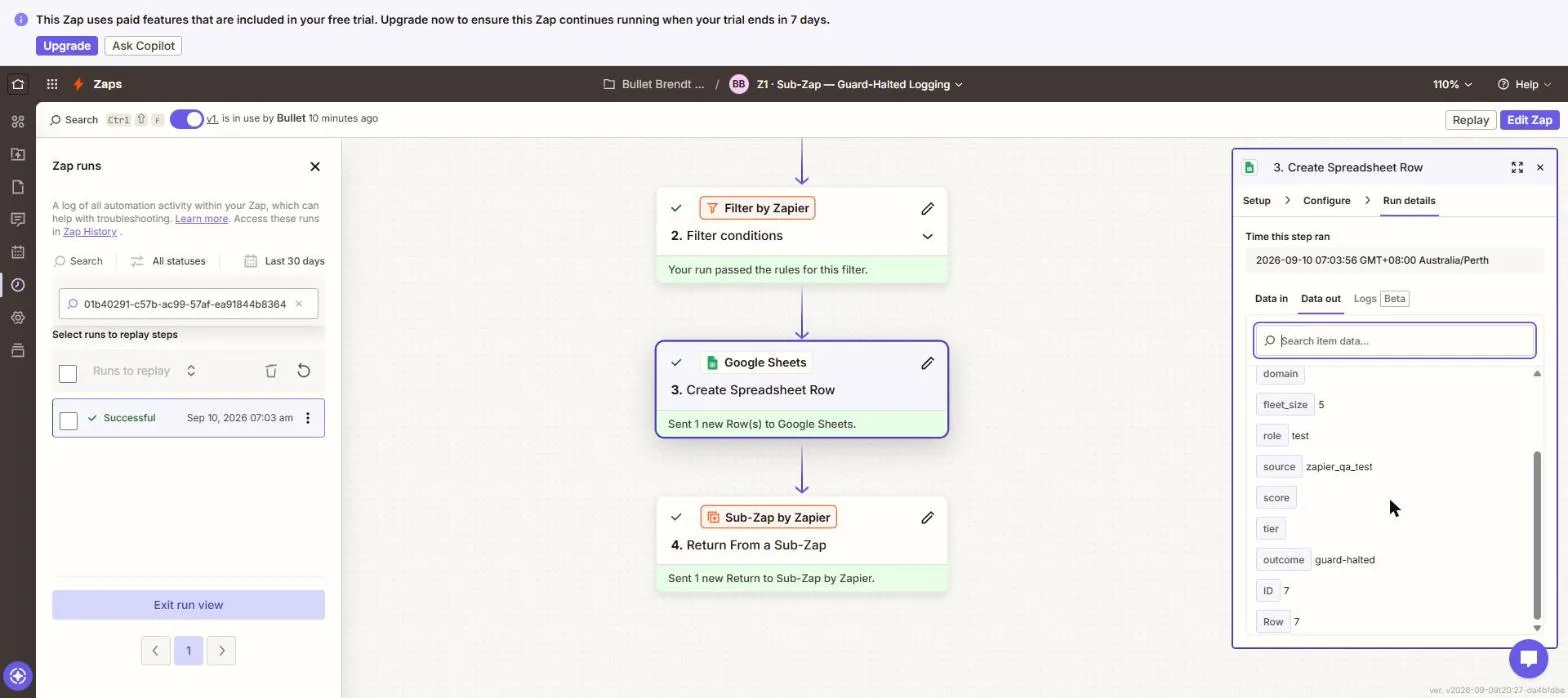Open the Zap name dropdown menu

click(x=860, y=84)
